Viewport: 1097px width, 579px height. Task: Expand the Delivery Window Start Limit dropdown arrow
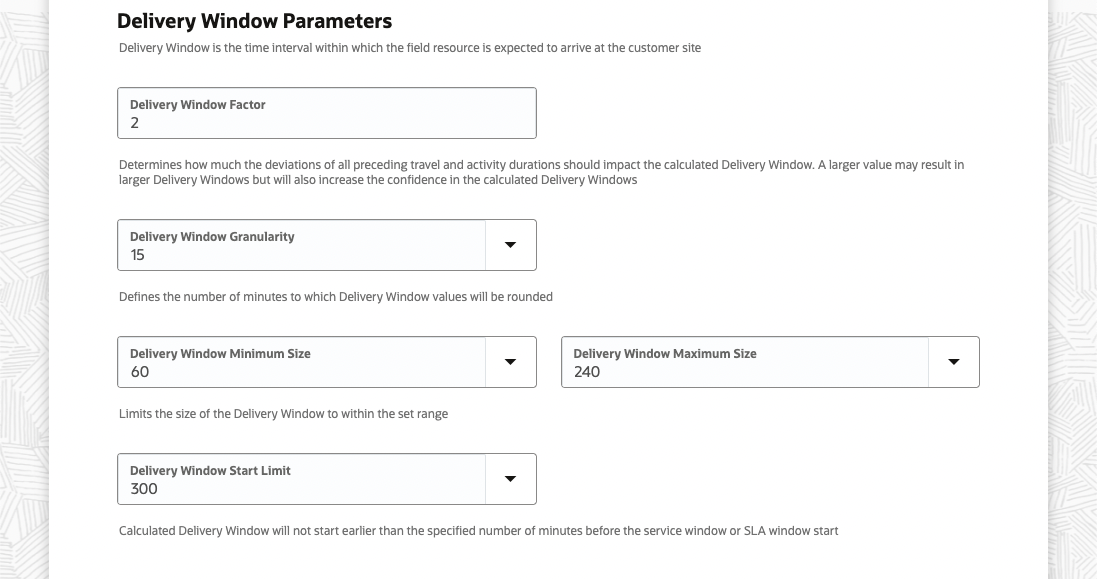pos(510,479)
